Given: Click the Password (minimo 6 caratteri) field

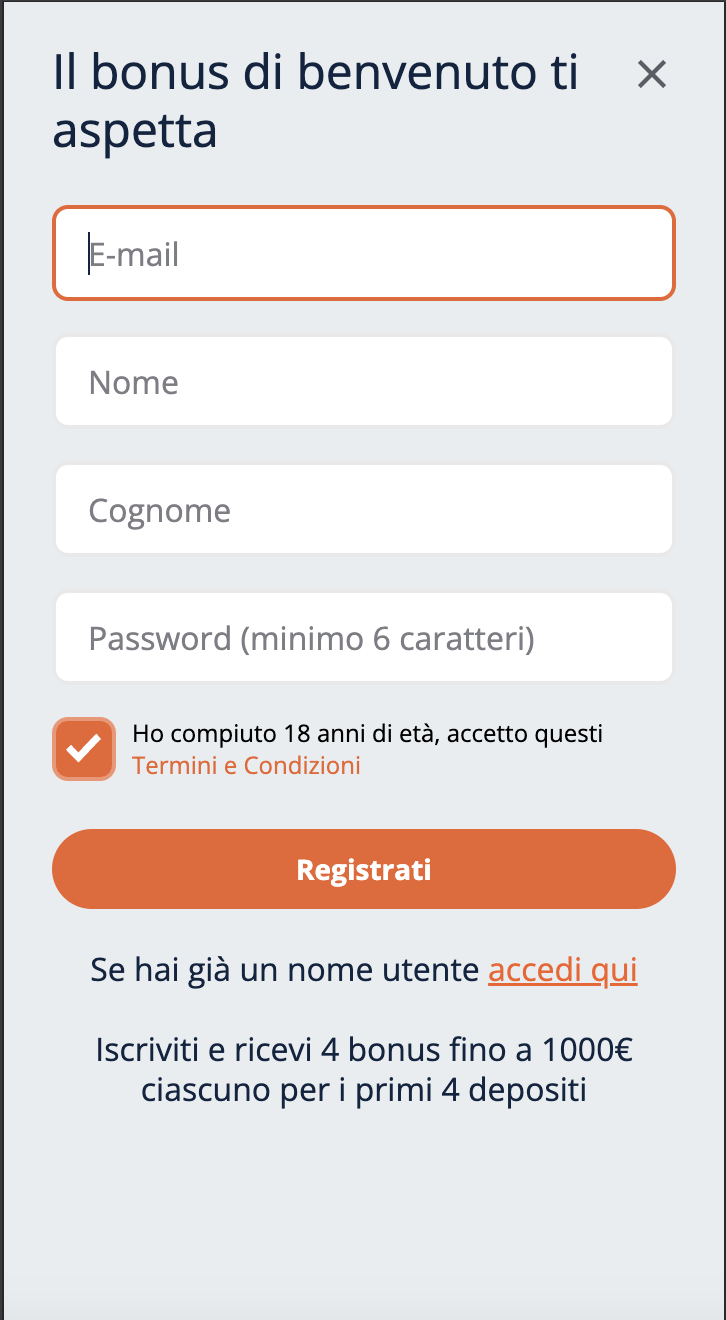Looking at the screenshot, I should click(x=364, y=637).
